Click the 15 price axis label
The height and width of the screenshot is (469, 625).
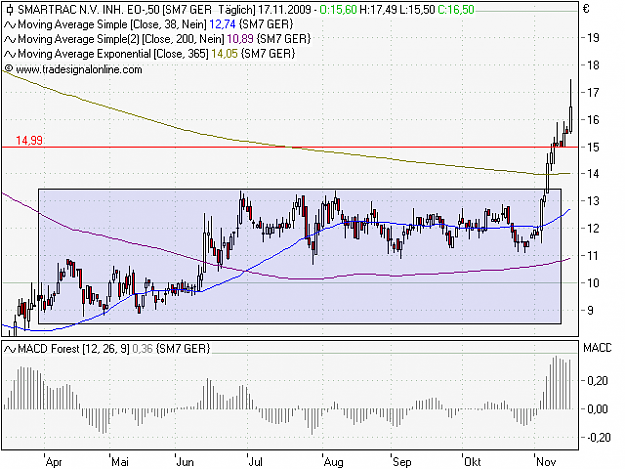coord(594,147)
